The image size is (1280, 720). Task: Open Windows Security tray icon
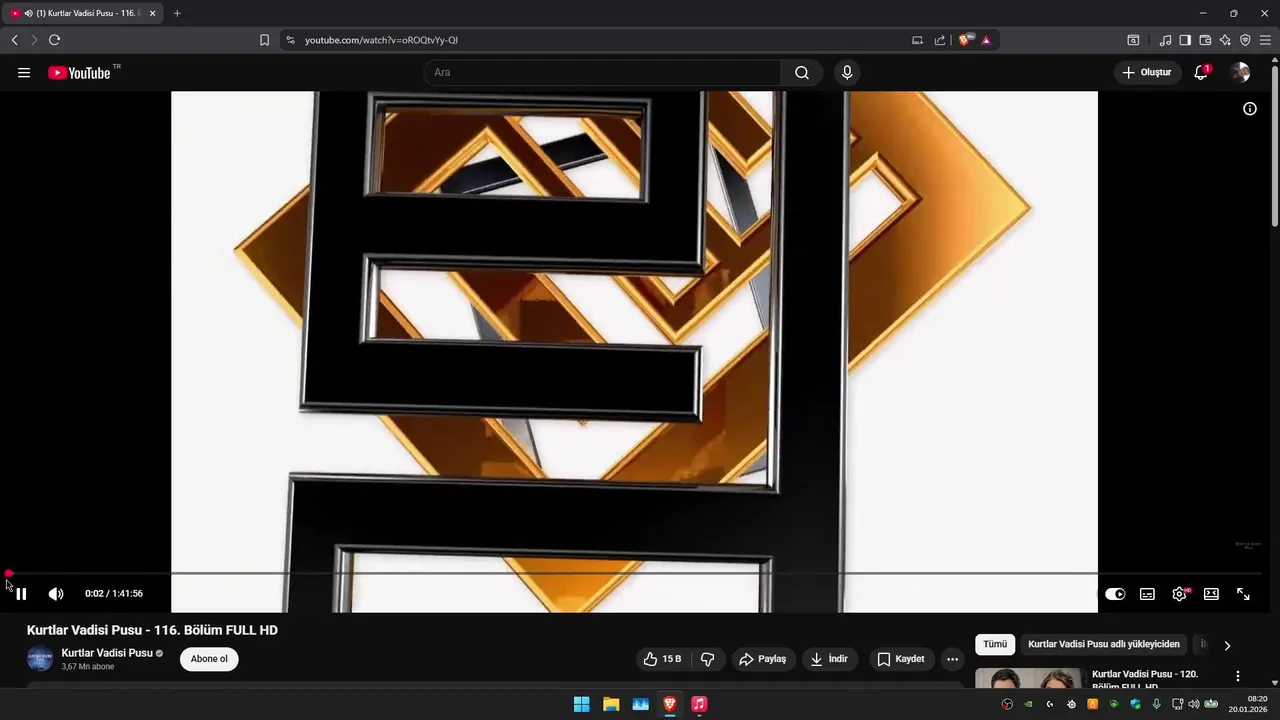[1135, 704]
